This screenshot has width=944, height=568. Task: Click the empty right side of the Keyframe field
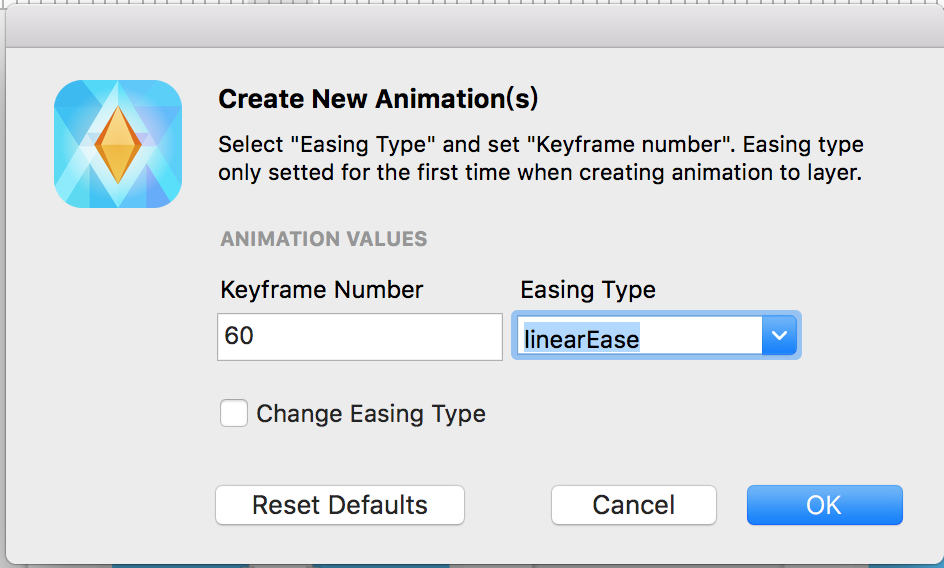(440, 337)
